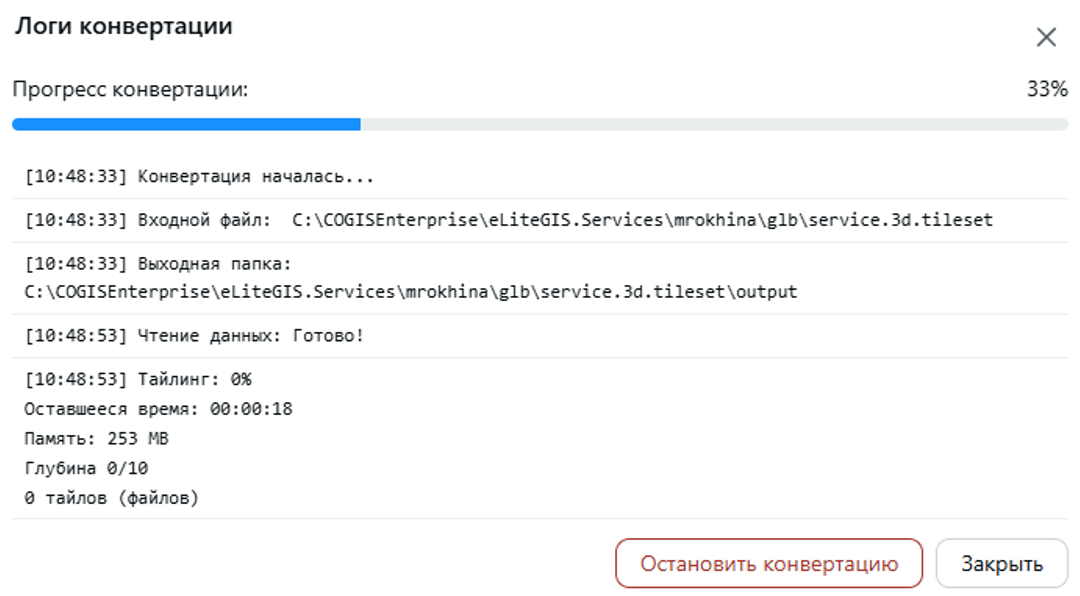This screenshot has height=596, width=1080.
Task: Click the blue filled progress bar portion
Action: [186, 124]
